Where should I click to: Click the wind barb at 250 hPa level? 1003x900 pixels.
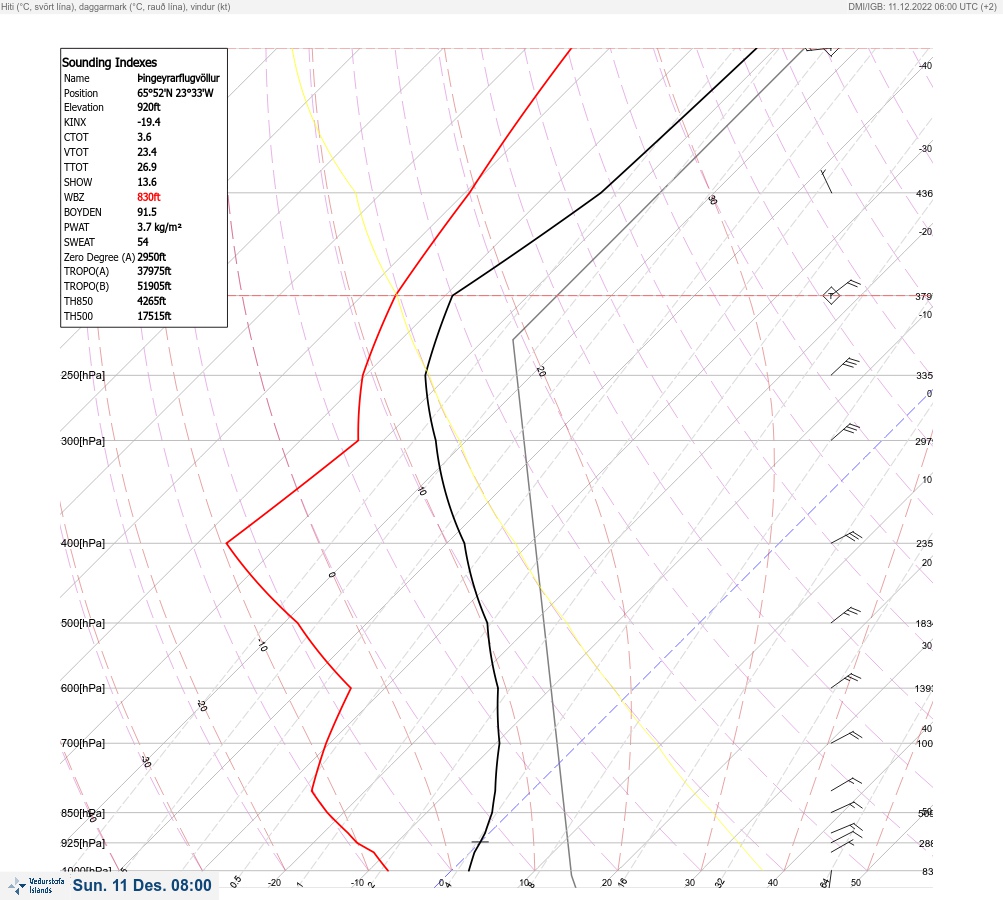845,367
